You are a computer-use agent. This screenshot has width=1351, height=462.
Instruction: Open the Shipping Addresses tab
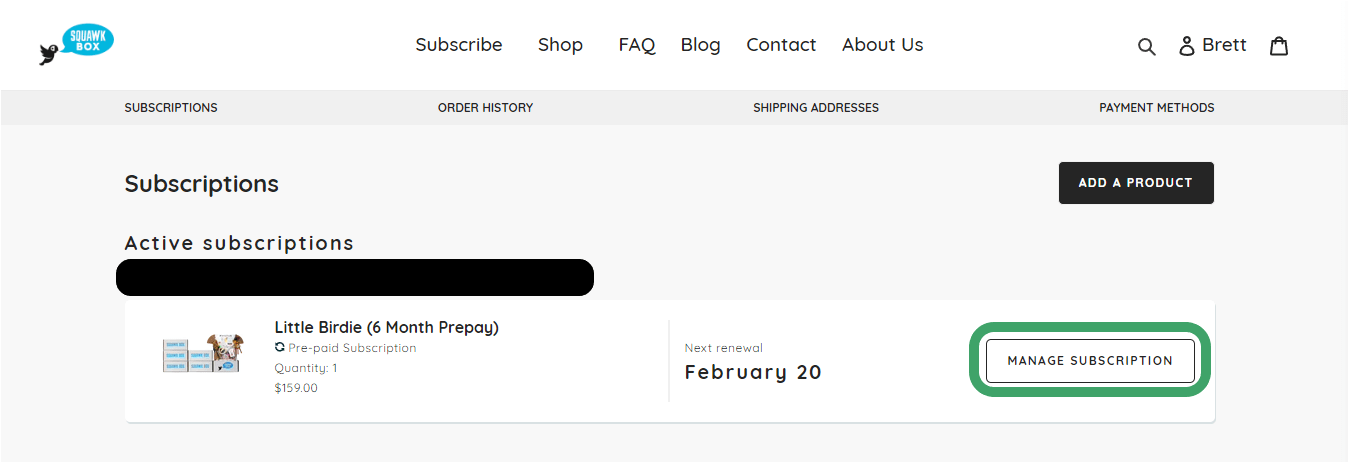coord(816,108)
